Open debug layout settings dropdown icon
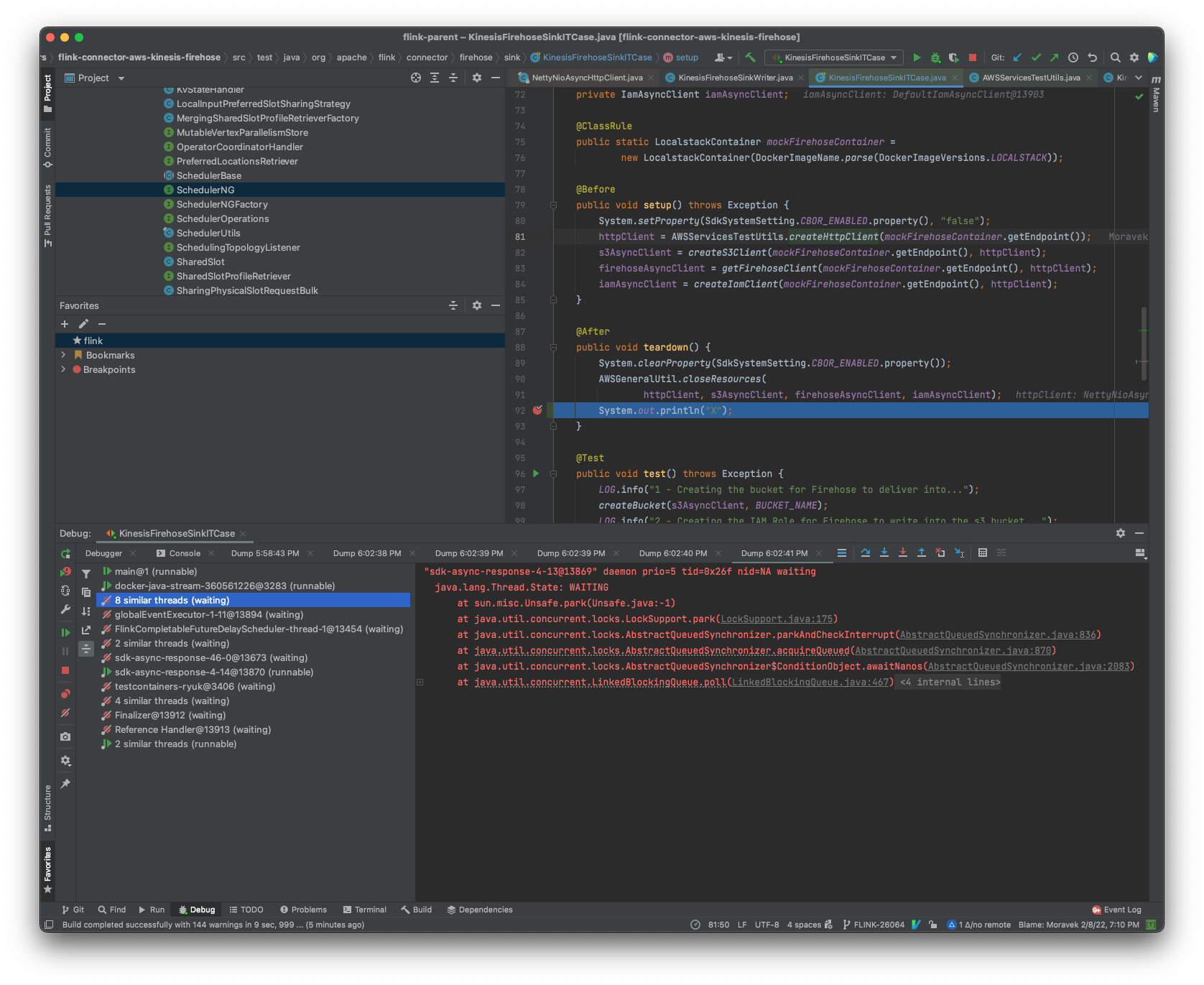The image size is (1204, 985). (x=1139, y=552)
